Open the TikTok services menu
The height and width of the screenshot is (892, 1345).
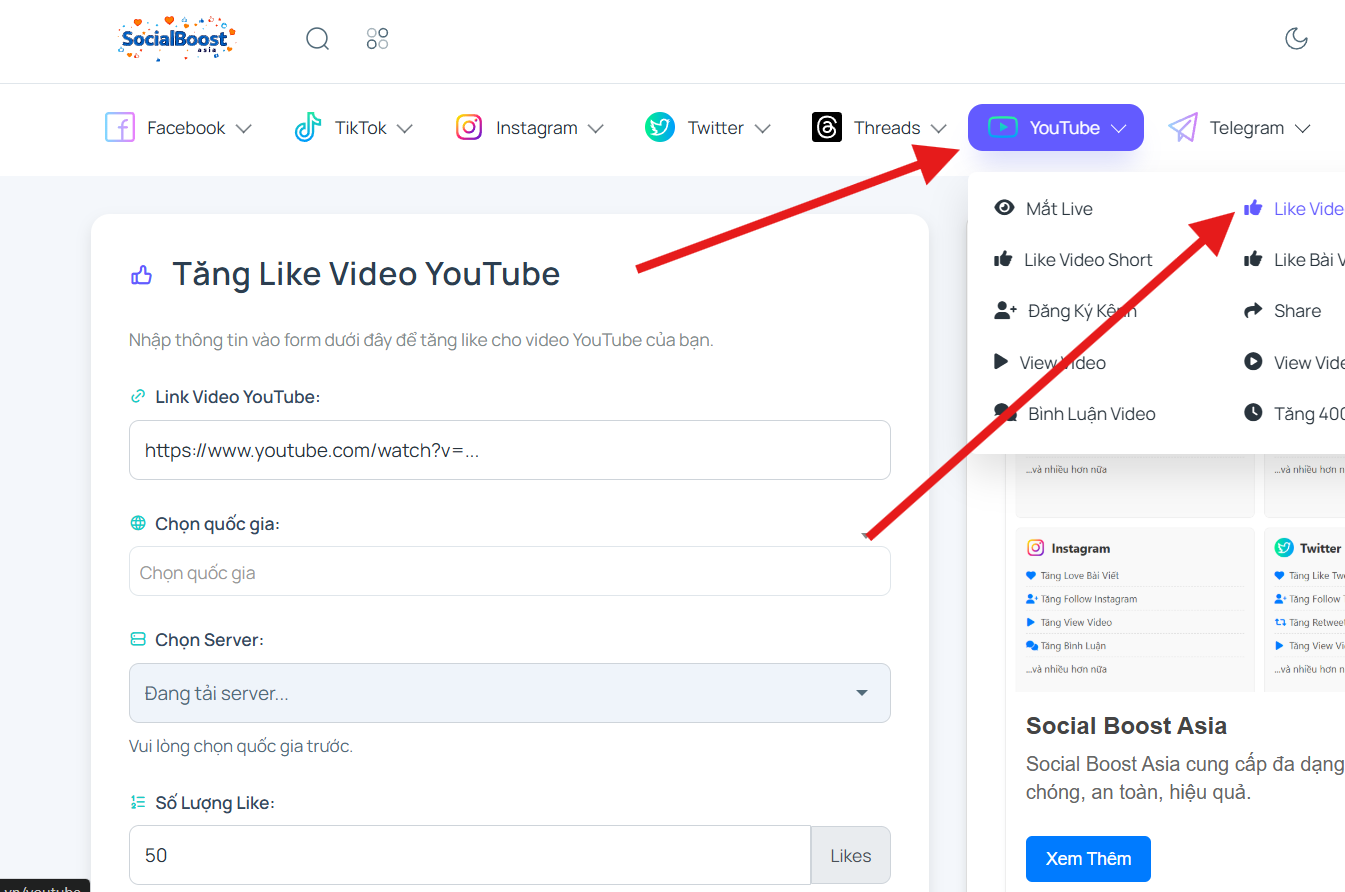[x=354, y=128]
